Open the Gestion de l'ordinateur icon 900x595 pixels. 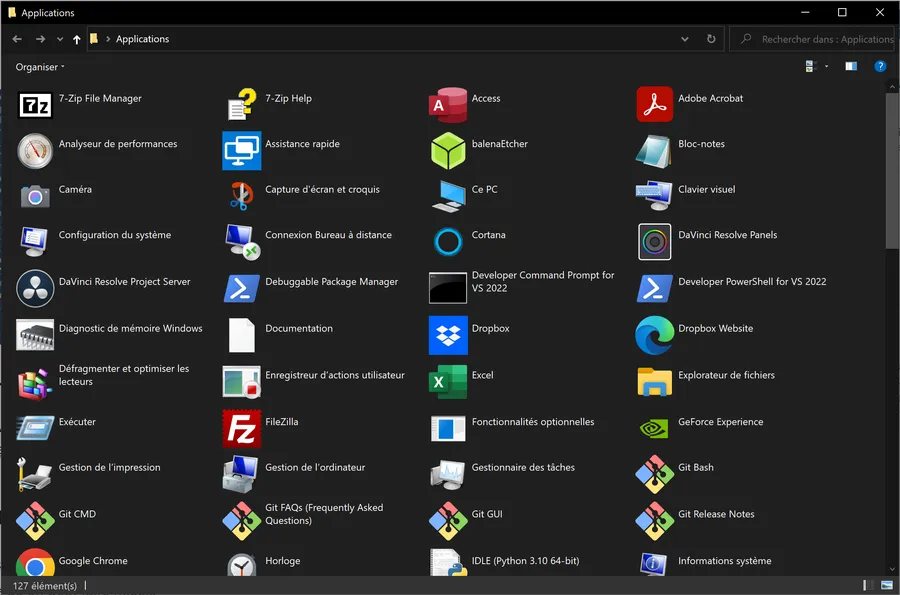pos(242,475)
